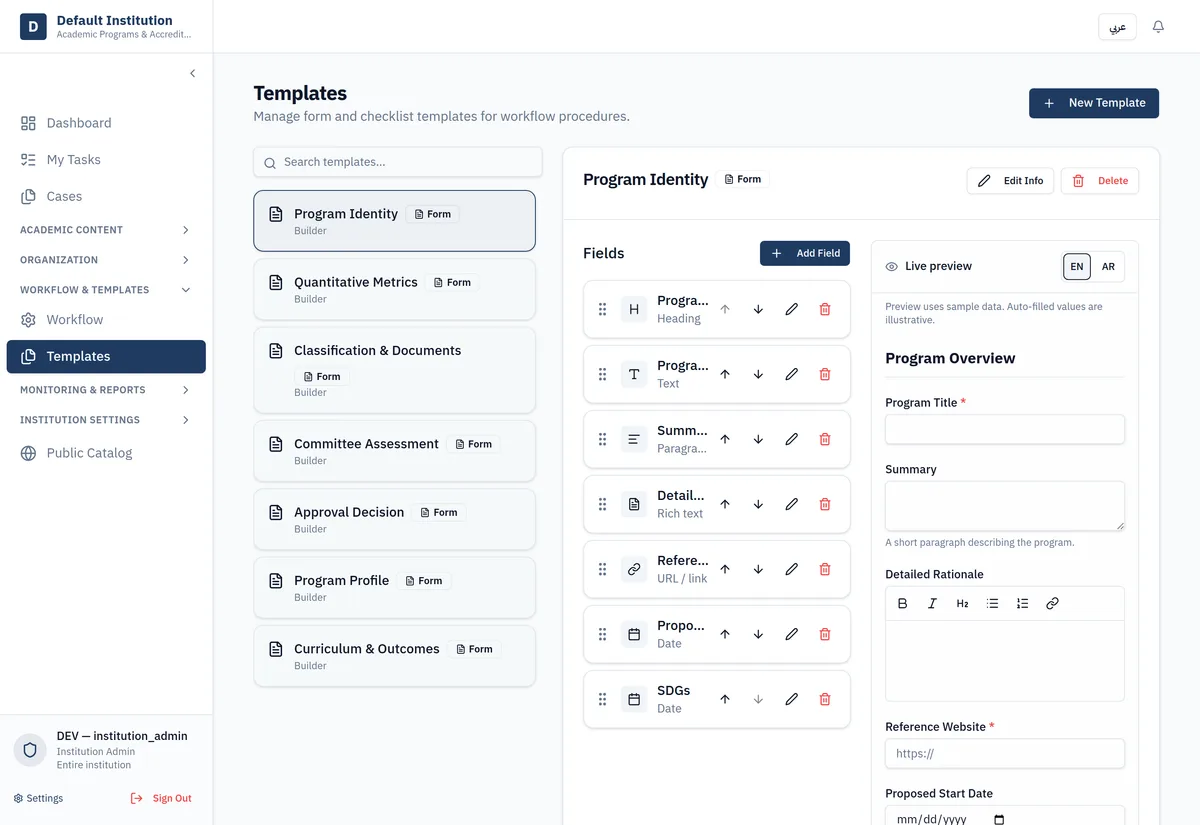Switch the interface language to عربي
This screenshot has width=1200, height=825.
click(x=1118, y=27)
